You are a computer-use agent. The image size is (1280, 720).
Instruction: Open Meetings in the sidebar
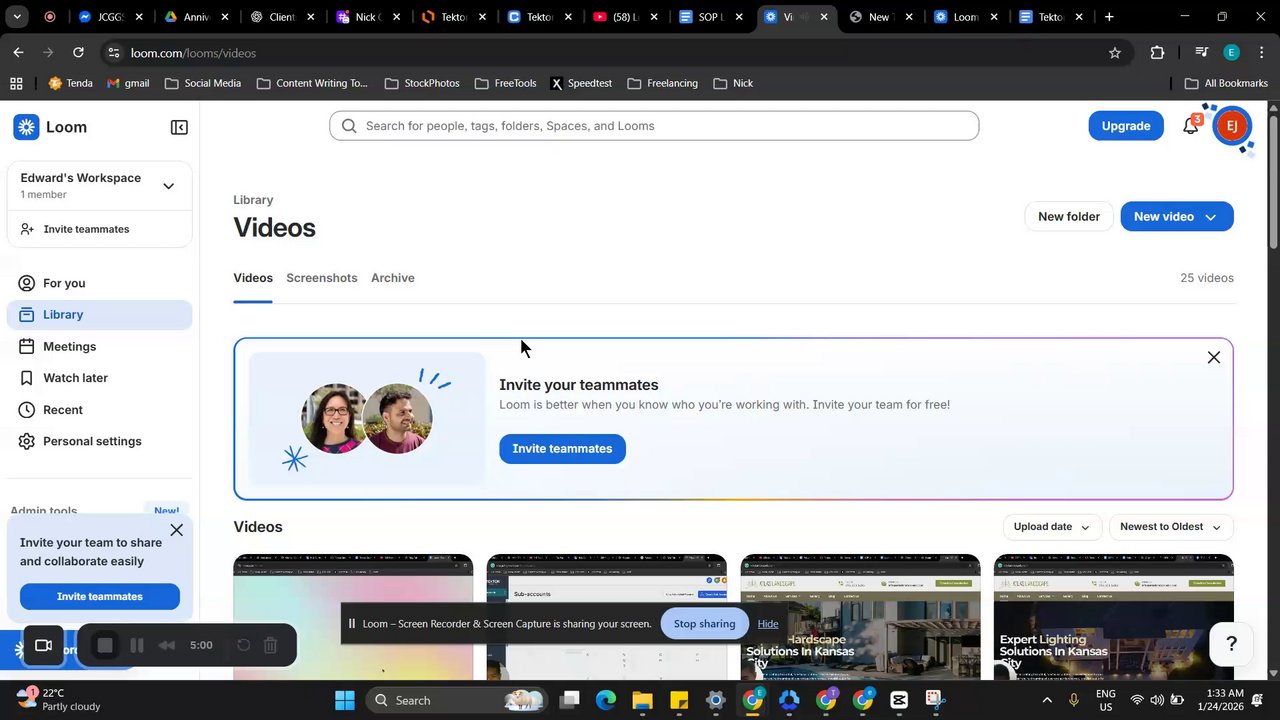pos(100,347)
